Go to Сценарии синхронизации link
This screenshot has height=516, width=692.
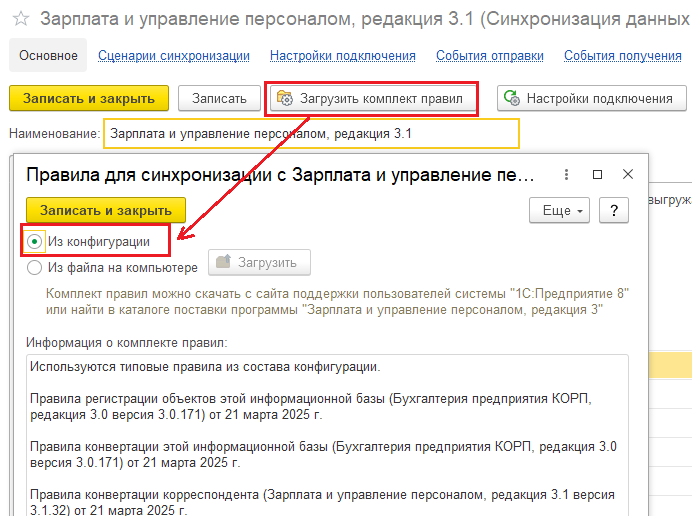click(x=173, y=56)
